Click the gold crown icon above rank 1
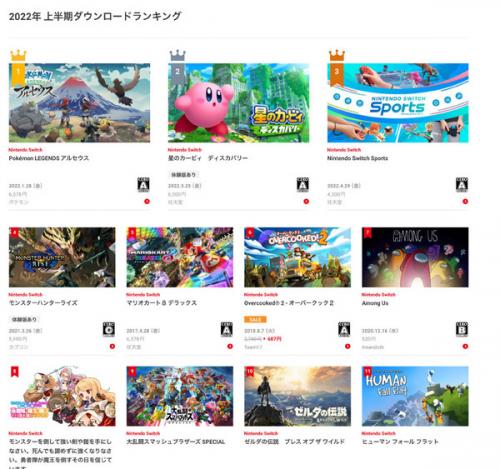This screenshot has height=469, width=500. click(x=18, y=56)
